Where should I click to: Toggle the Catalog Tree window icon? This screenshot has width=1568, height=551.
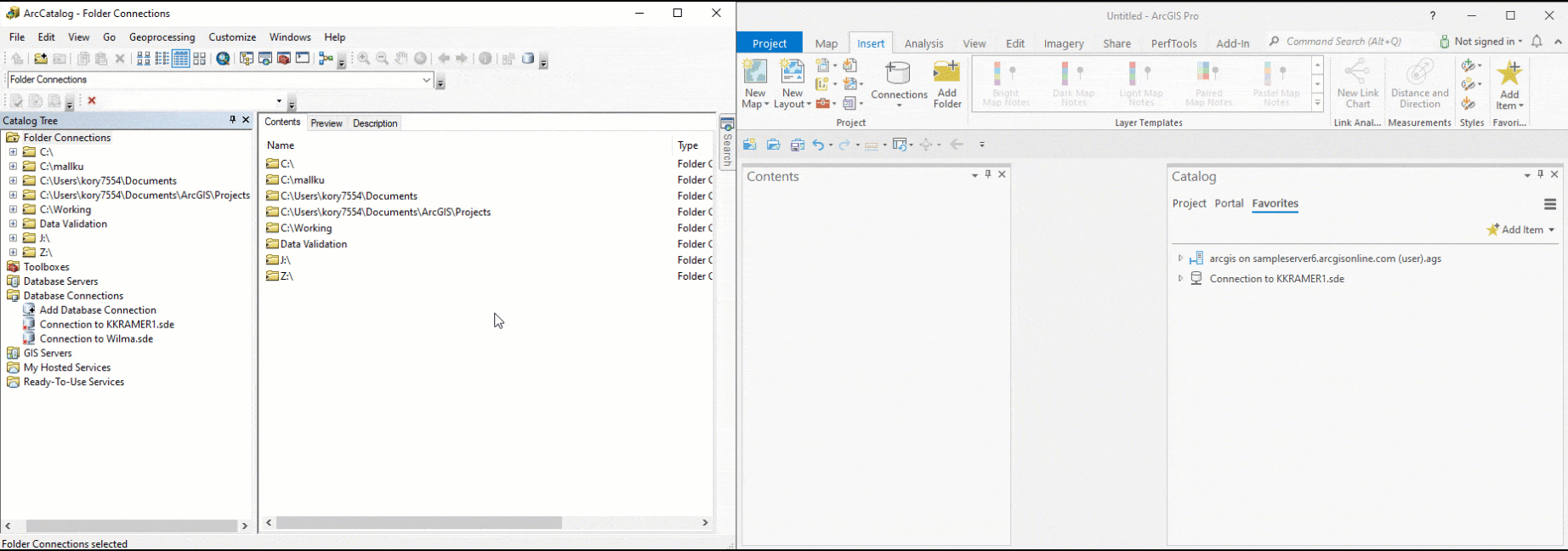(247, 59)
